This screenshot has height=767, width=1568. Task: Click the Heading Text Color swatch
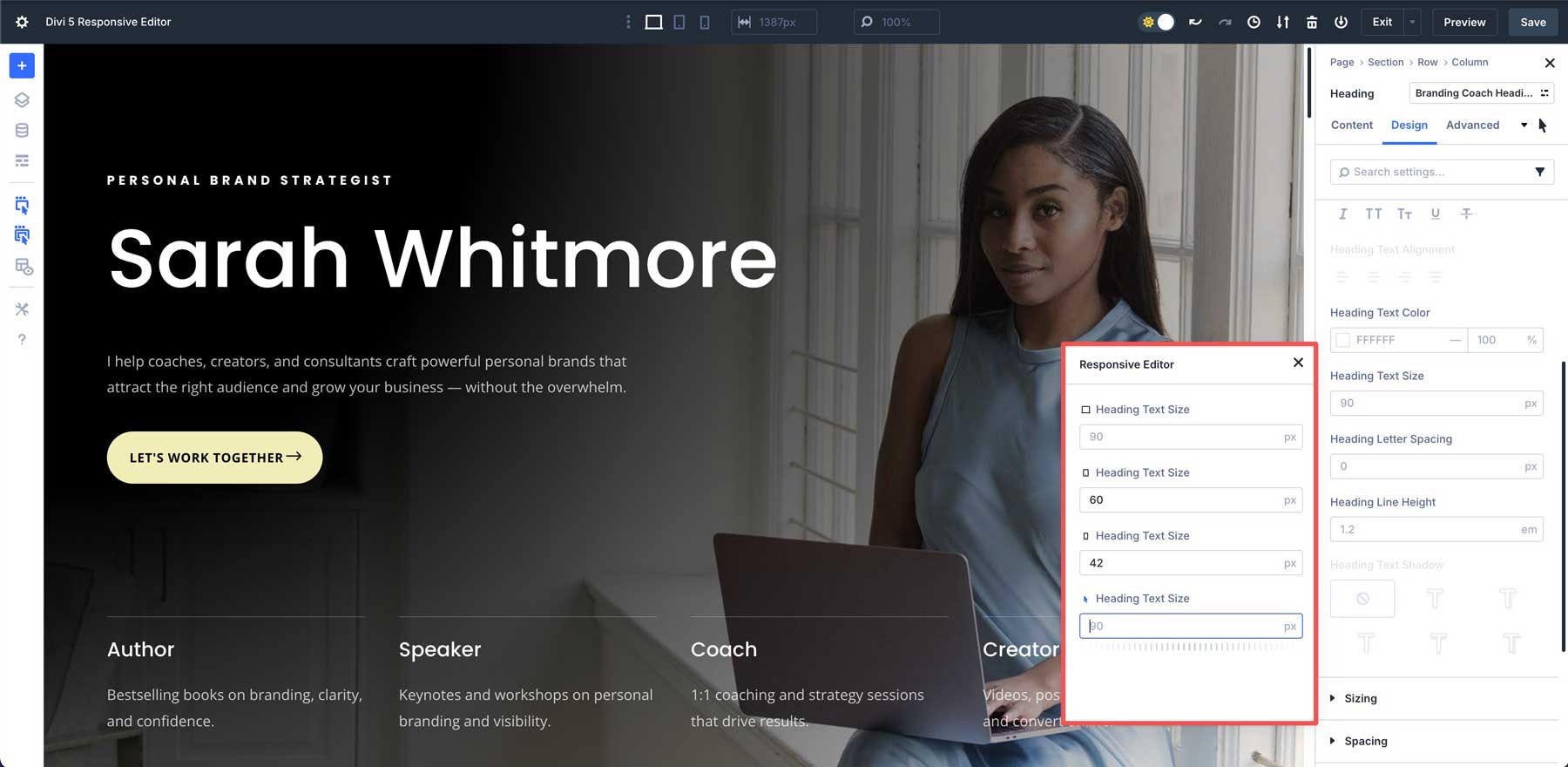pos(1343,340)
